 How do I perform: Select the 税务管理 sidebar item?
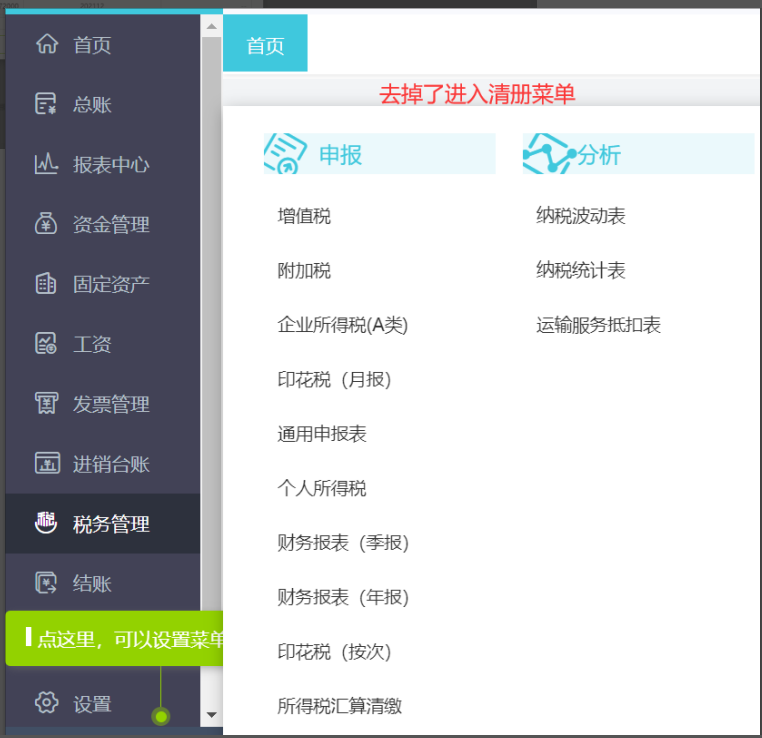tap(103, 523)
